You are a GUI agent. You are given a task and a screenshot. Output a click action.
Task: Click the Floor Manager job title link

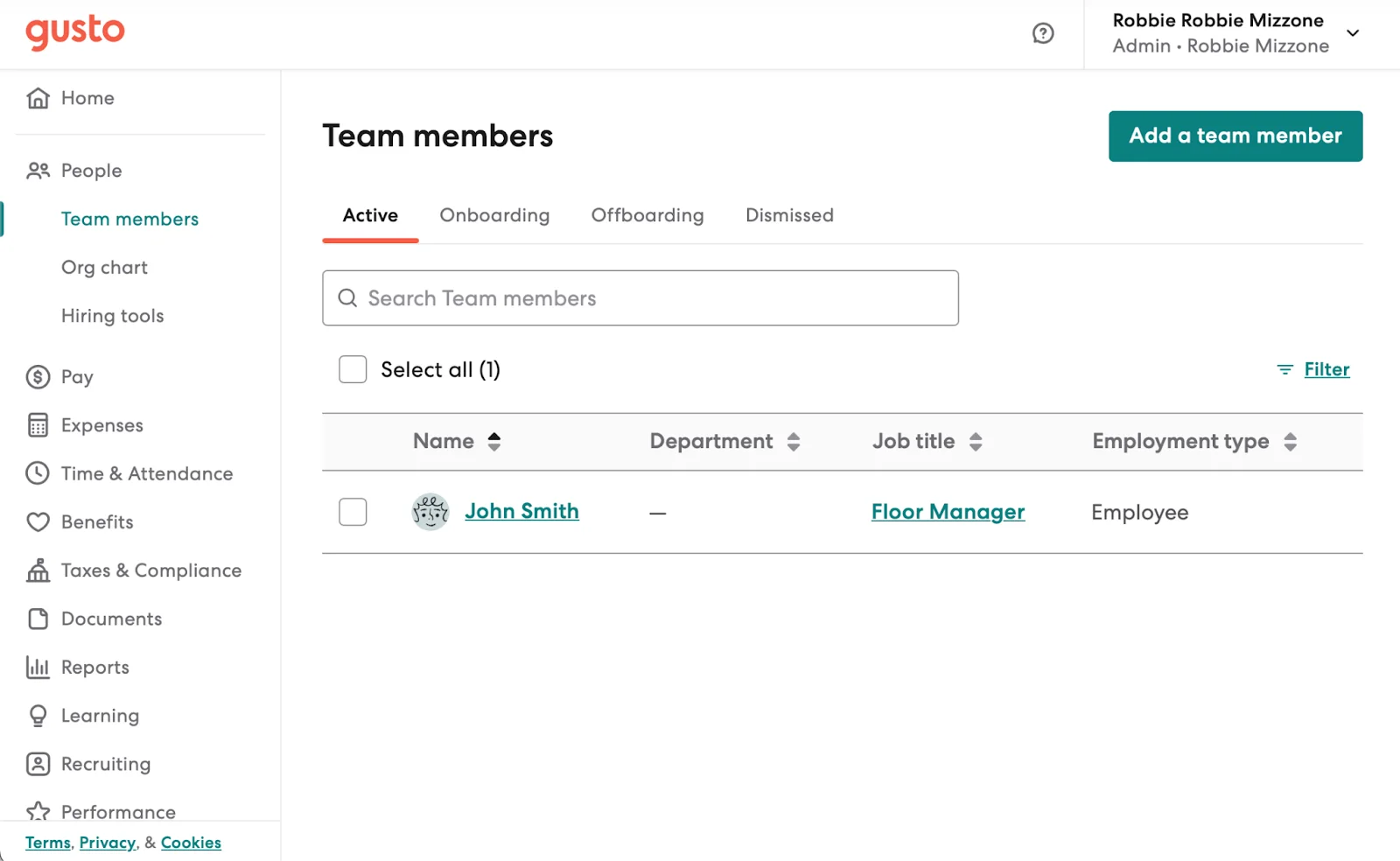(948, 512)
